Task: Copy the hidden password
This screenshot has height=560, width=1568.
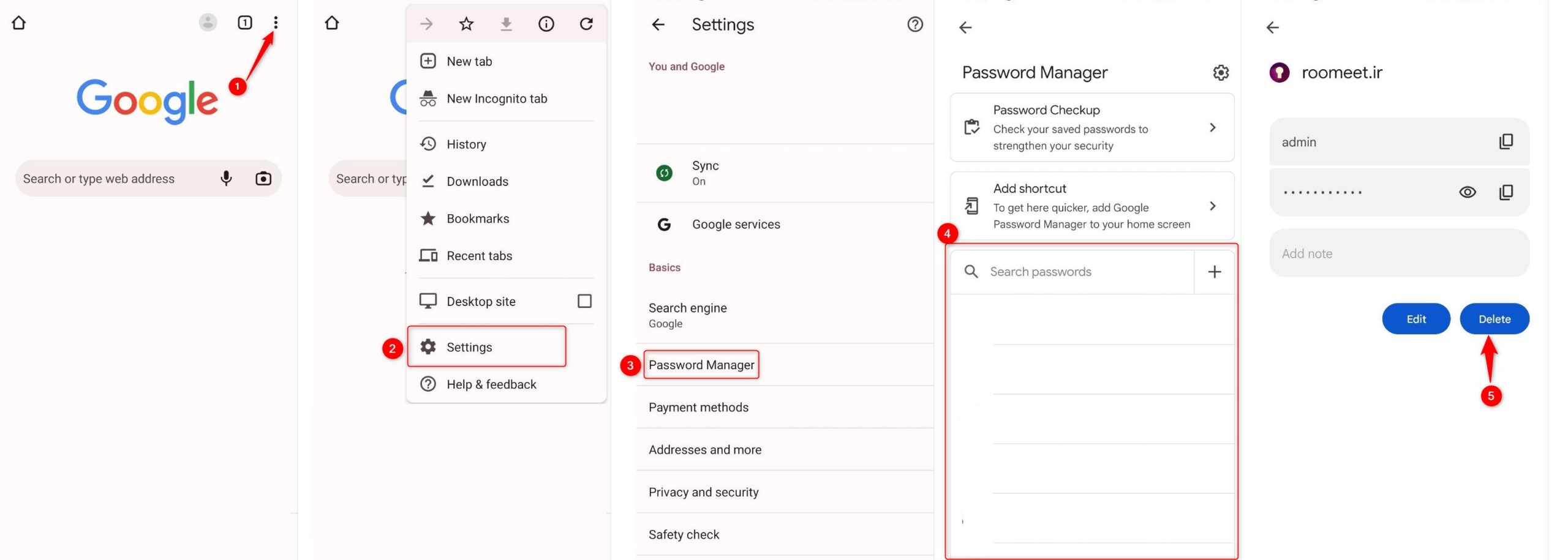Action: (x=1506, y=192)
